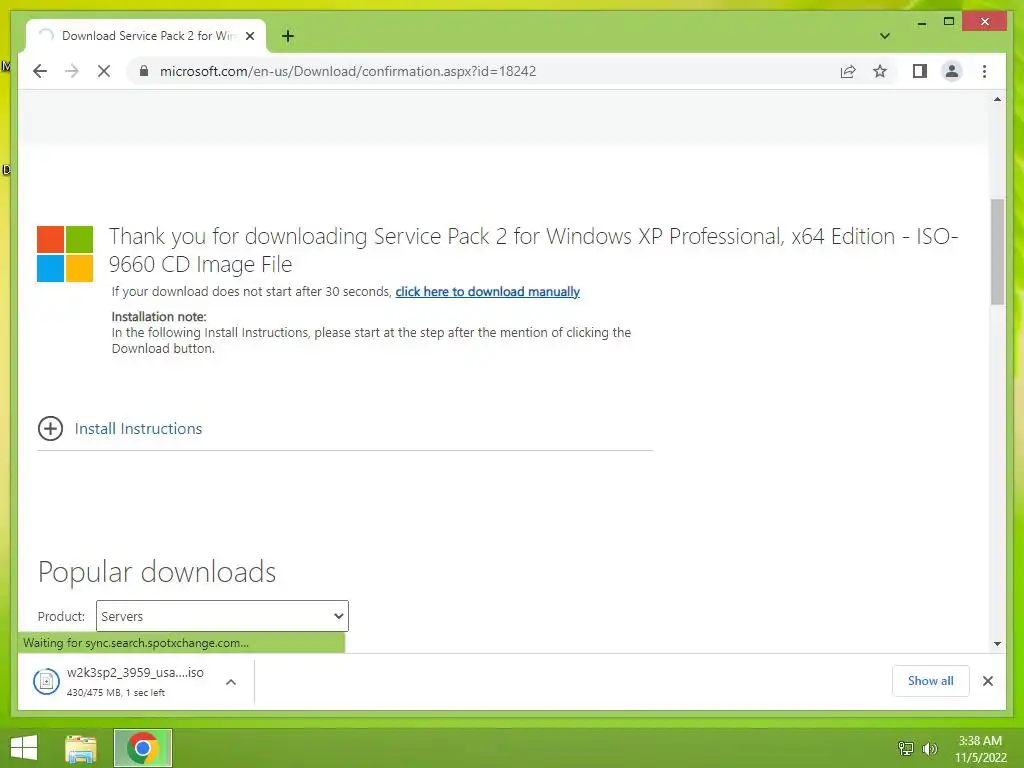Screen dimensions: 1024x768
Task: Click here to download manually link
Action: point(487,292)
